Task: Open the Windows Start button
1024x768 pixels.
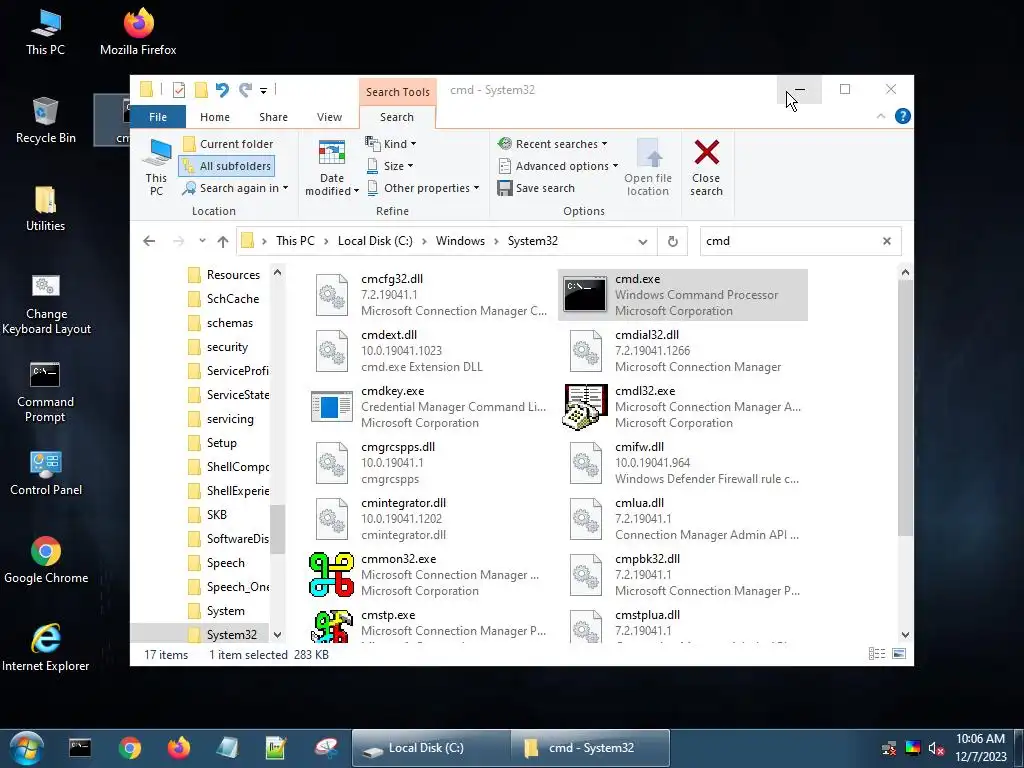Action: click(27, 748)
